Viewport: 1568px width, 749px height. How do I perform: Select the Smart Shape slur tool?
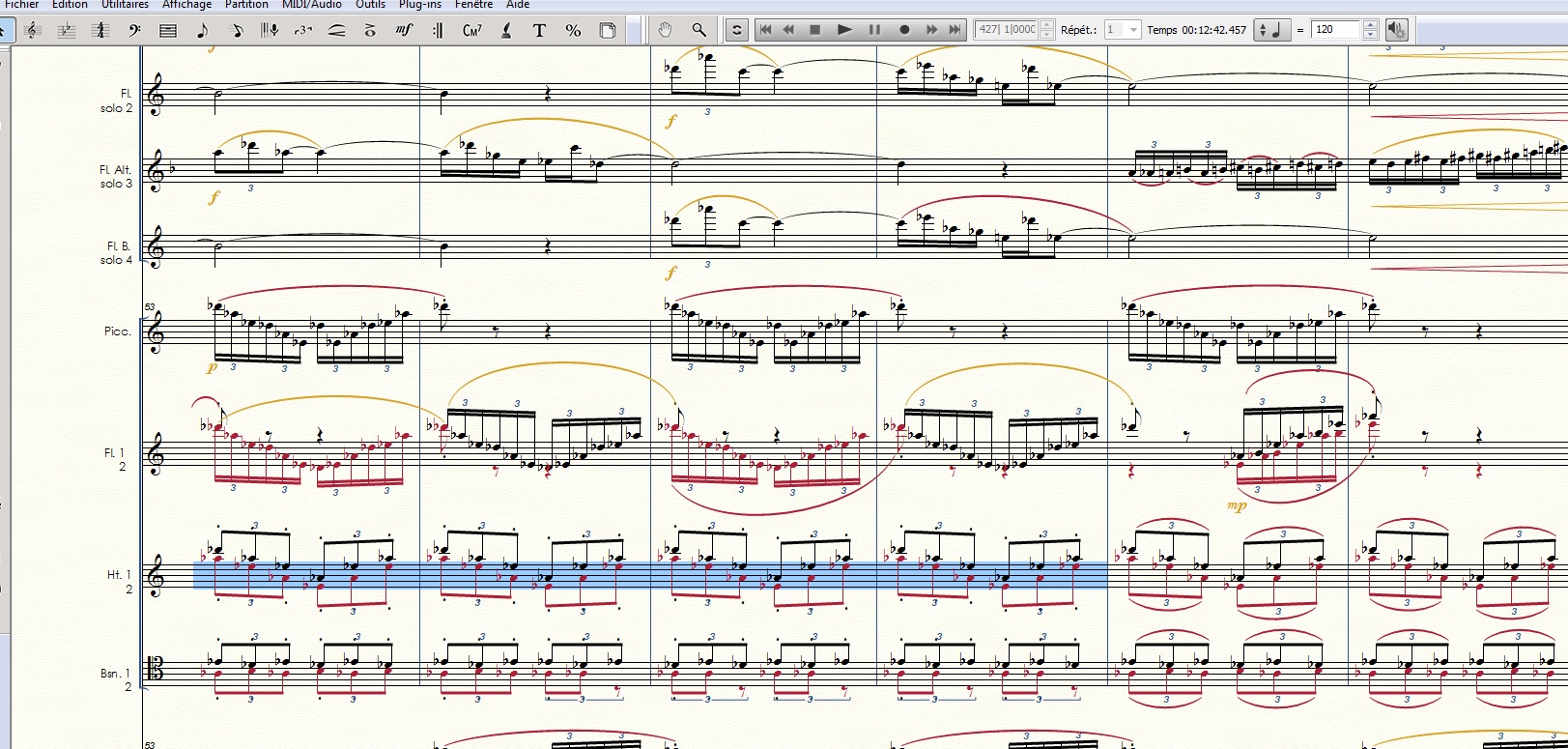tap(336, 30)
